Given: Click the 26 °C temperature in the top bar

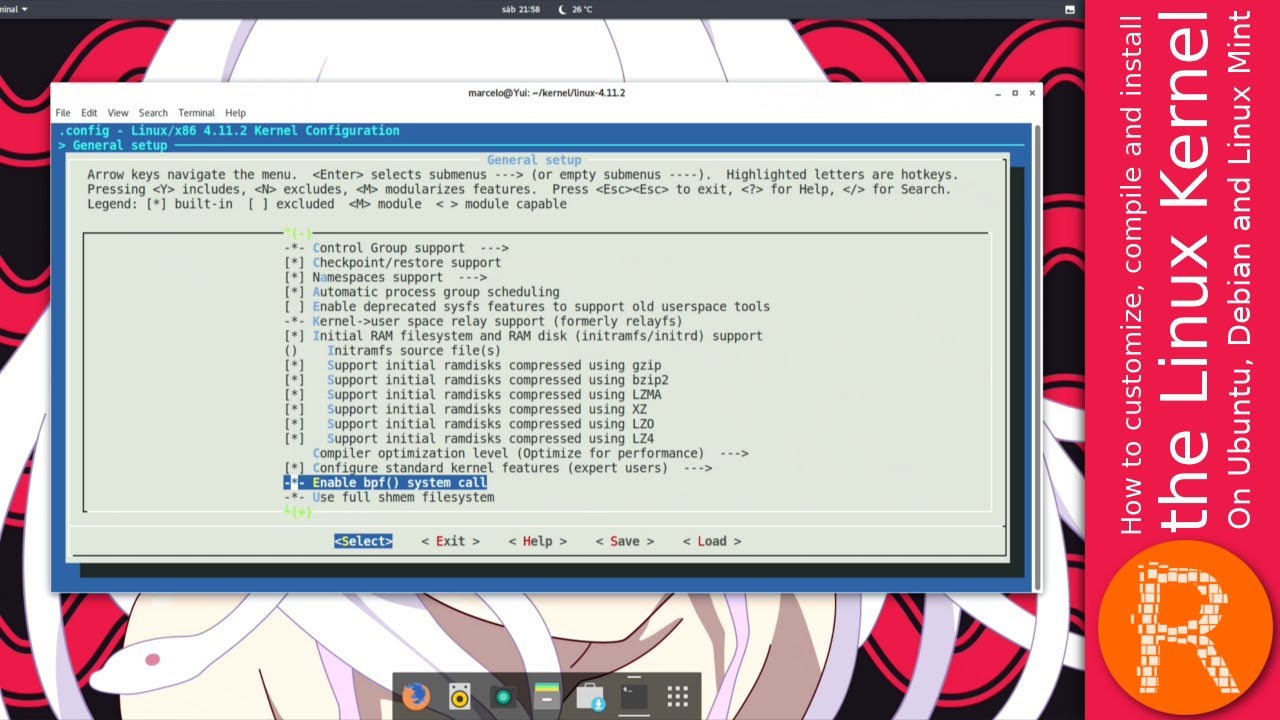Looking at the screenshot, I should pyautogui.click(x=582, y=9).
